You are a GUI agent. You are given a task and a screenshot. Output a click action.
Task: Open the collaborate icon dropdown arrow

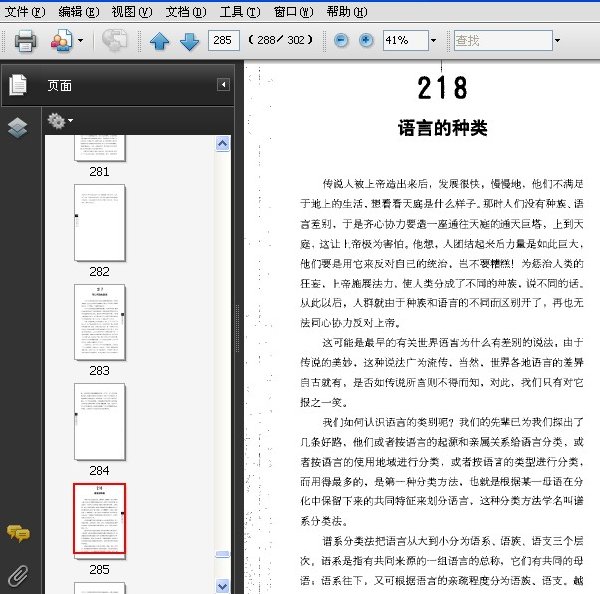pyautogui.click(x=80, y=40)
